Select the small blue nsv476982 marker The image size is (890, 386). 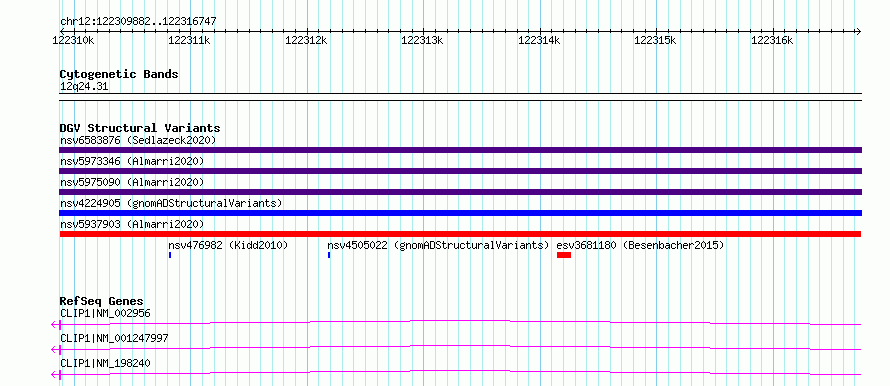pyautogui.click(x=170, y=255)
